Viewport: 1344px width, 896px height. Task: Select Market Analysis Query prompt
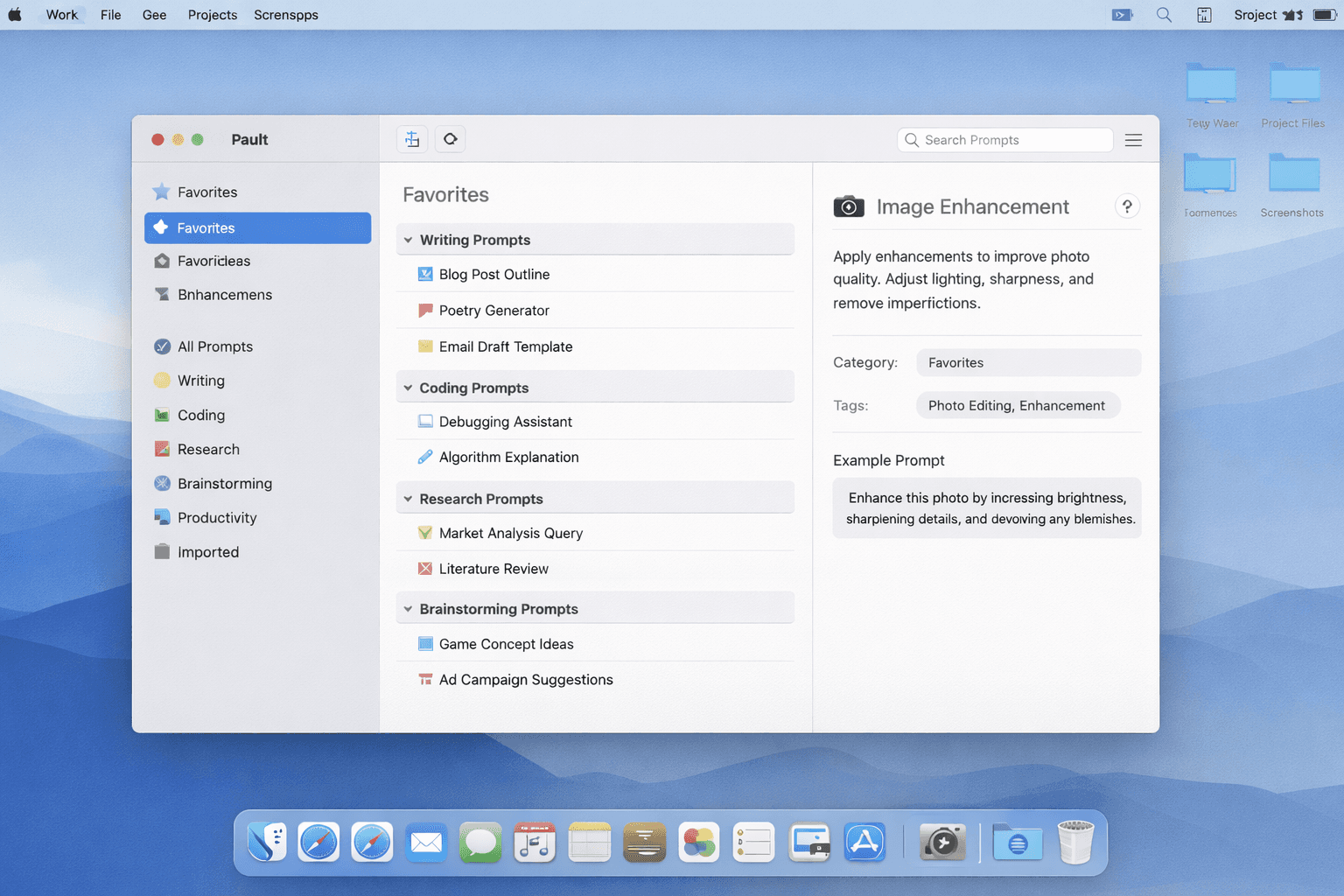(595, 533)
